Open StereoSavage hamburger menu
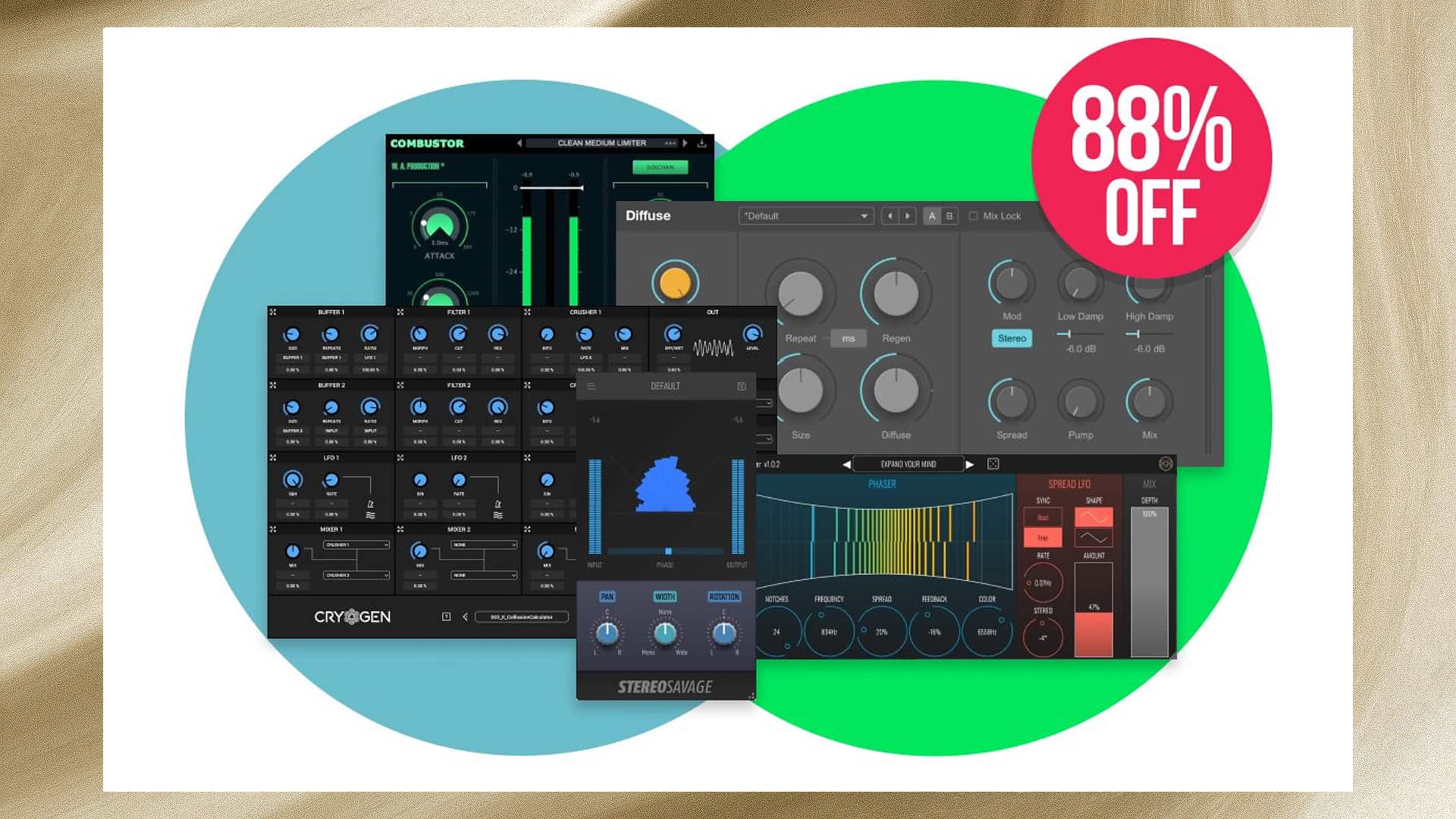Image resolution: width=1456 pixels, height=819 pixels. 591,387
